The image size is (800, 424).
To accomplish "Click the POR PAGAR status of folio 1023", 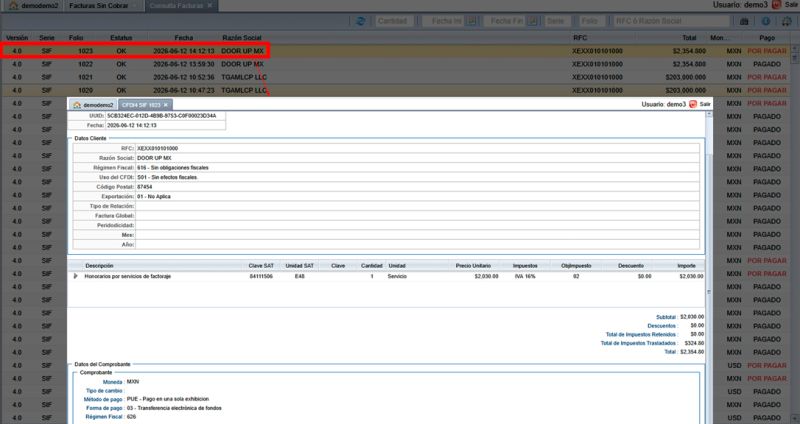I will 767,51.
